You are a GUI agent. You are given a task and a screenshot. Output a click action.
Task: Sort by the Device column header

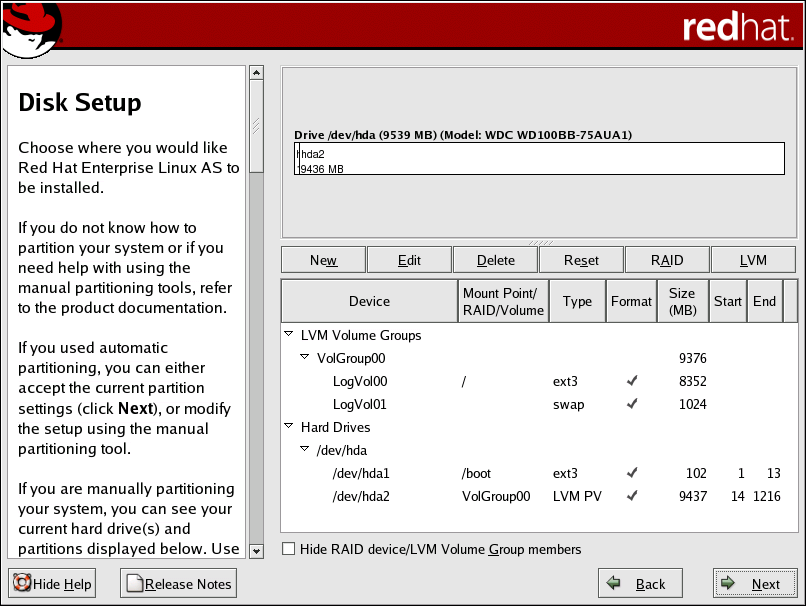369,301
